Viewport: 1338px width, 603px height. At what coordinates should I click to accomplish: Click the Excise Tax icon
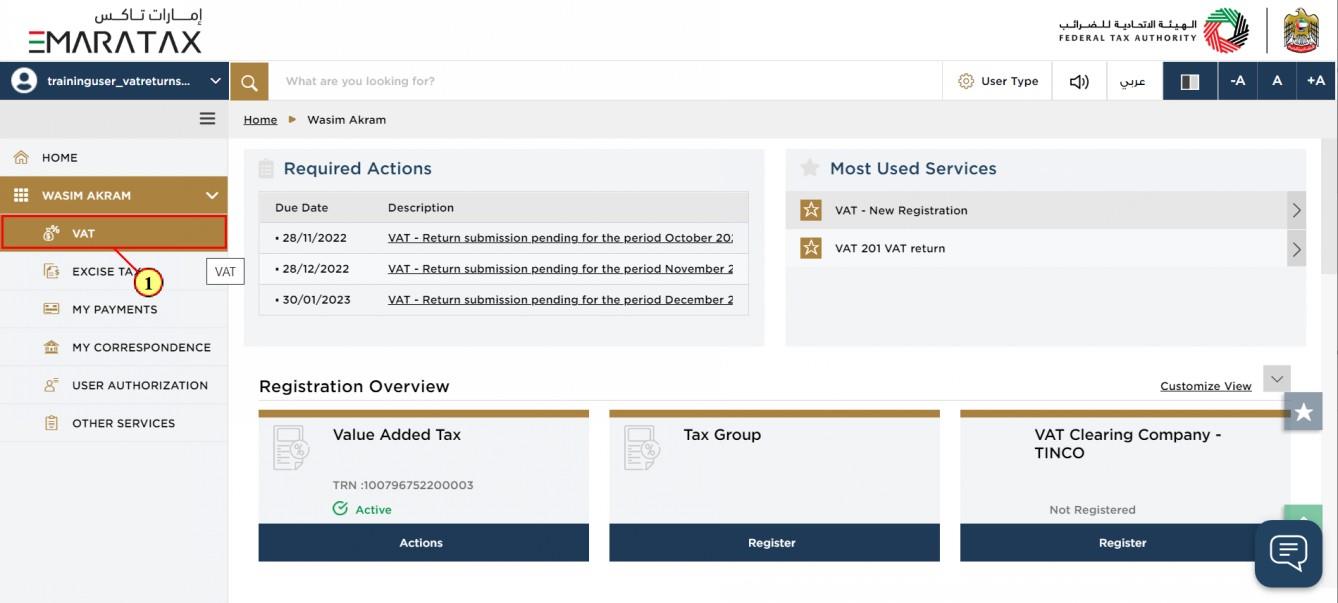[x=51, y=271]
